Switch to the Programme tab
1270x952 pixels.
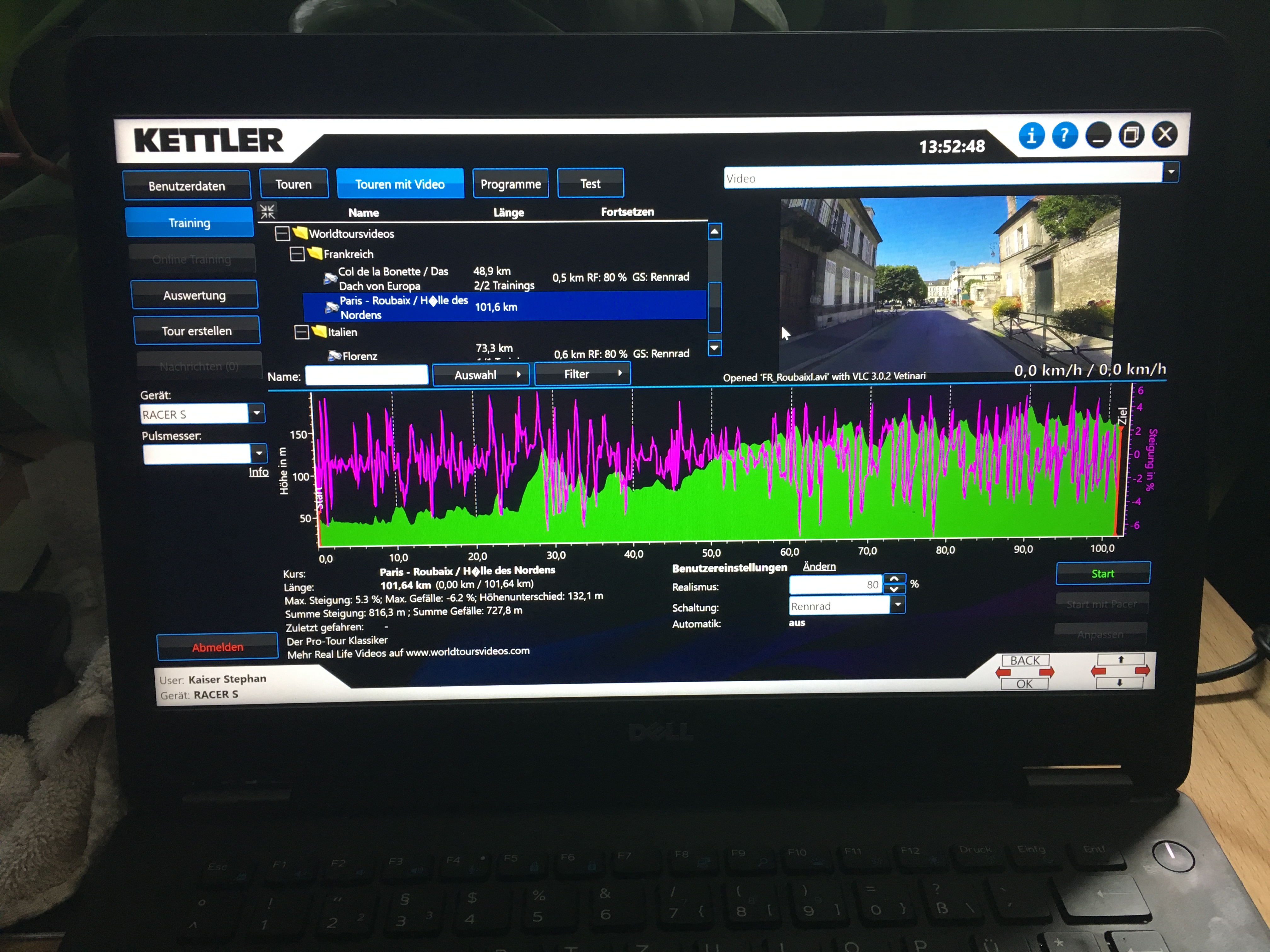[x=510, y=184]
